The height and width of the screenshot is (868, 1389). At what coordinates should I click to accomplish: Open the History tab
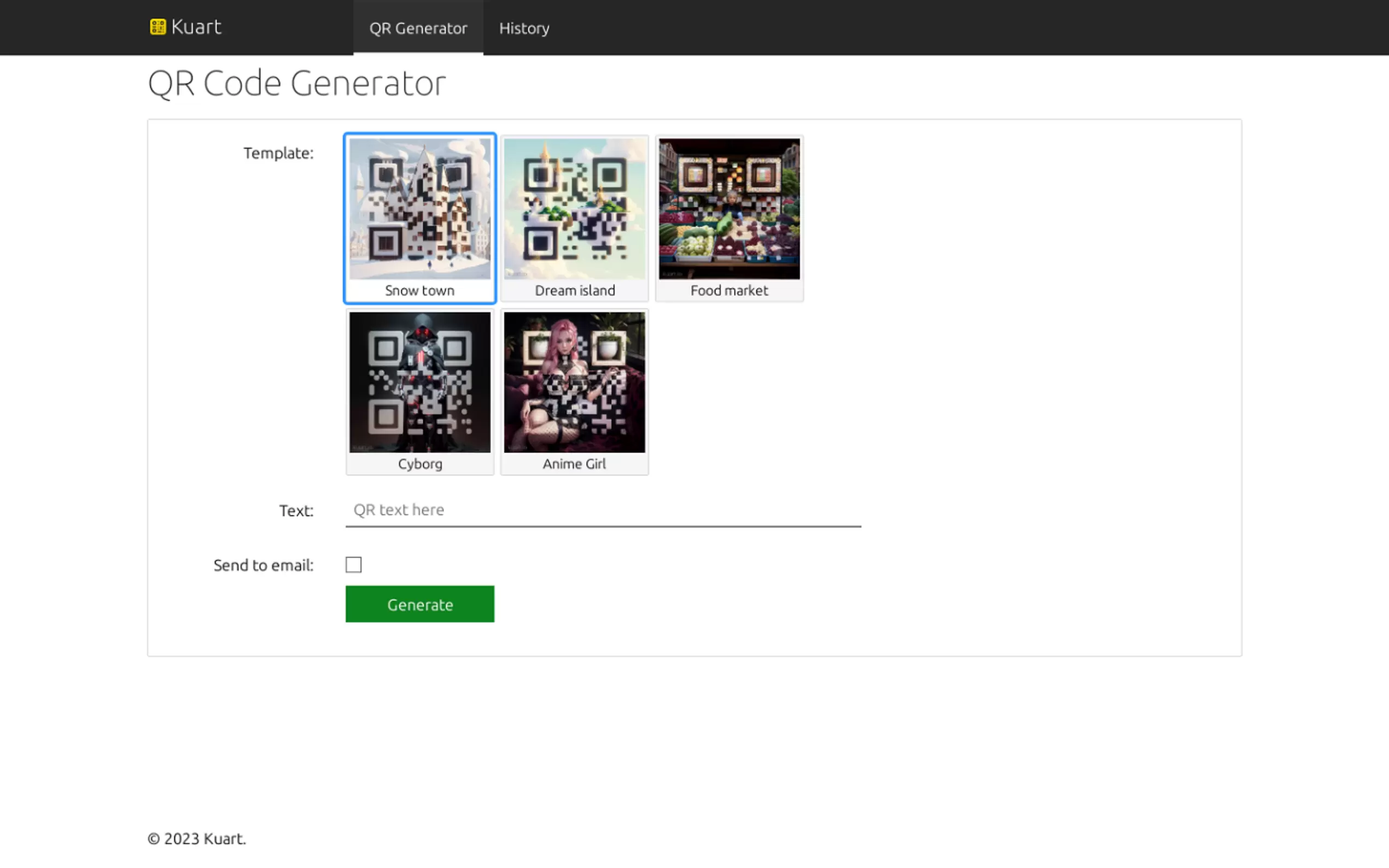point(524,28)
